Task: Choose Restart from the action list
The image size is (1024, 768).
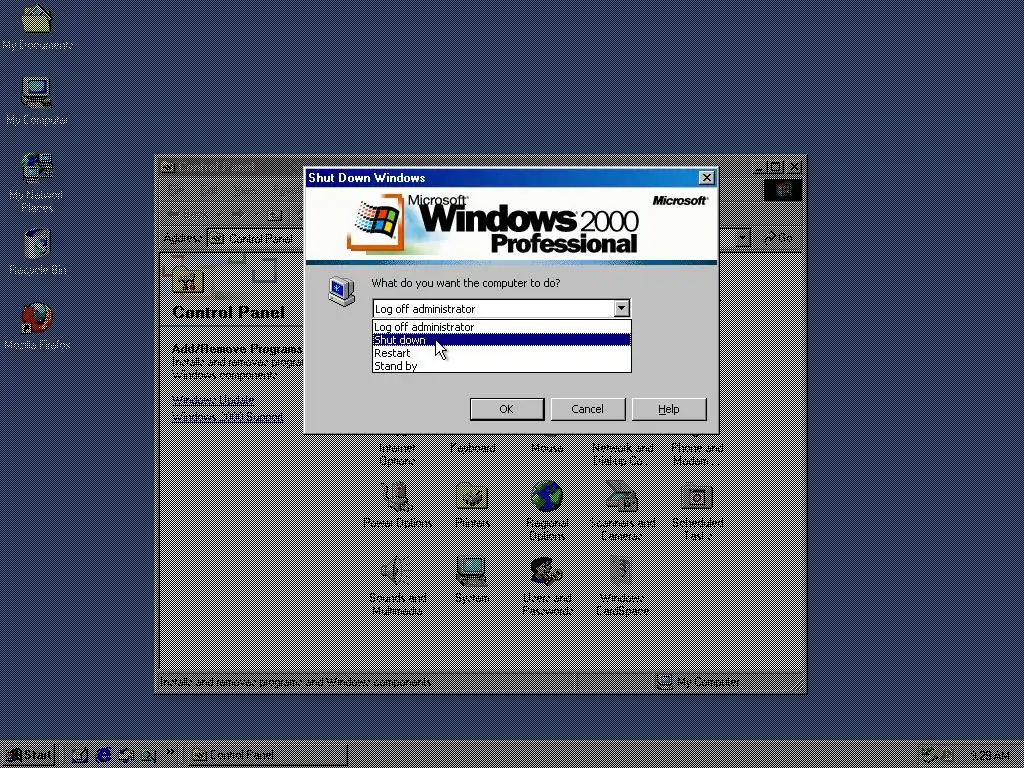Action: (x=501, y=353)
